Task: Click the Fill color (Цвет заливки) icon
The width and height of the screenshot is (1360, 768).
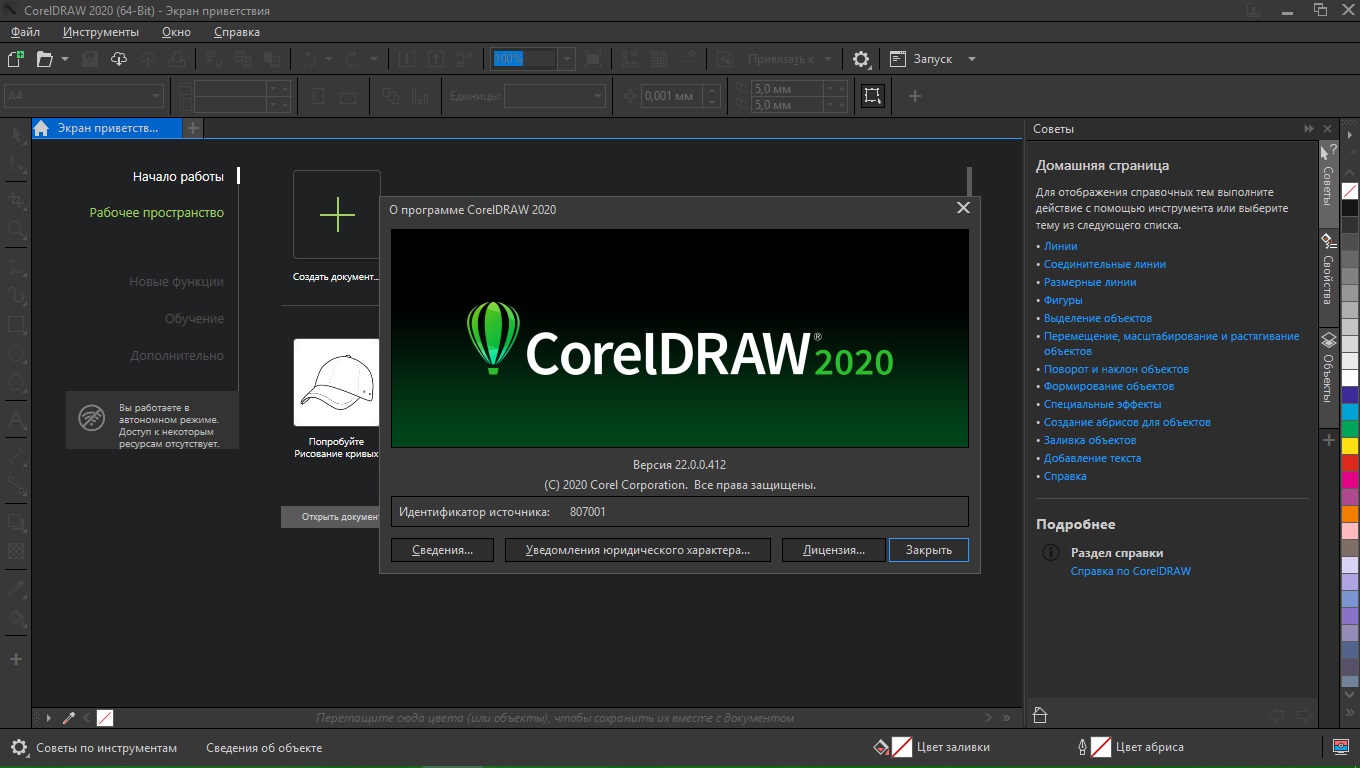Action: (881, 747)
